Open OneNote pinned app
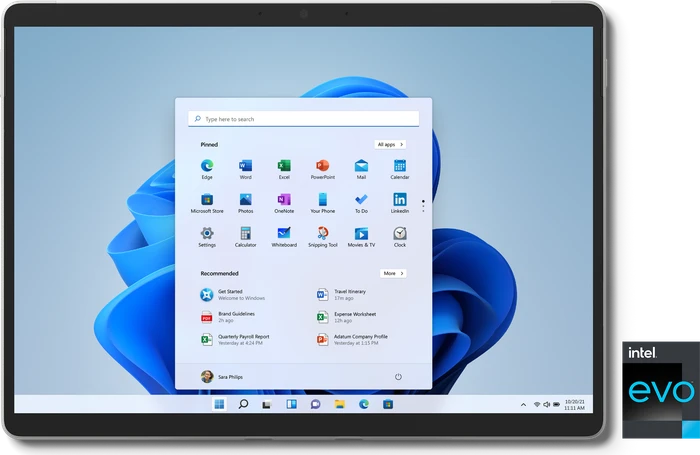This screenshot has height=455, width=700. [284, 203]
